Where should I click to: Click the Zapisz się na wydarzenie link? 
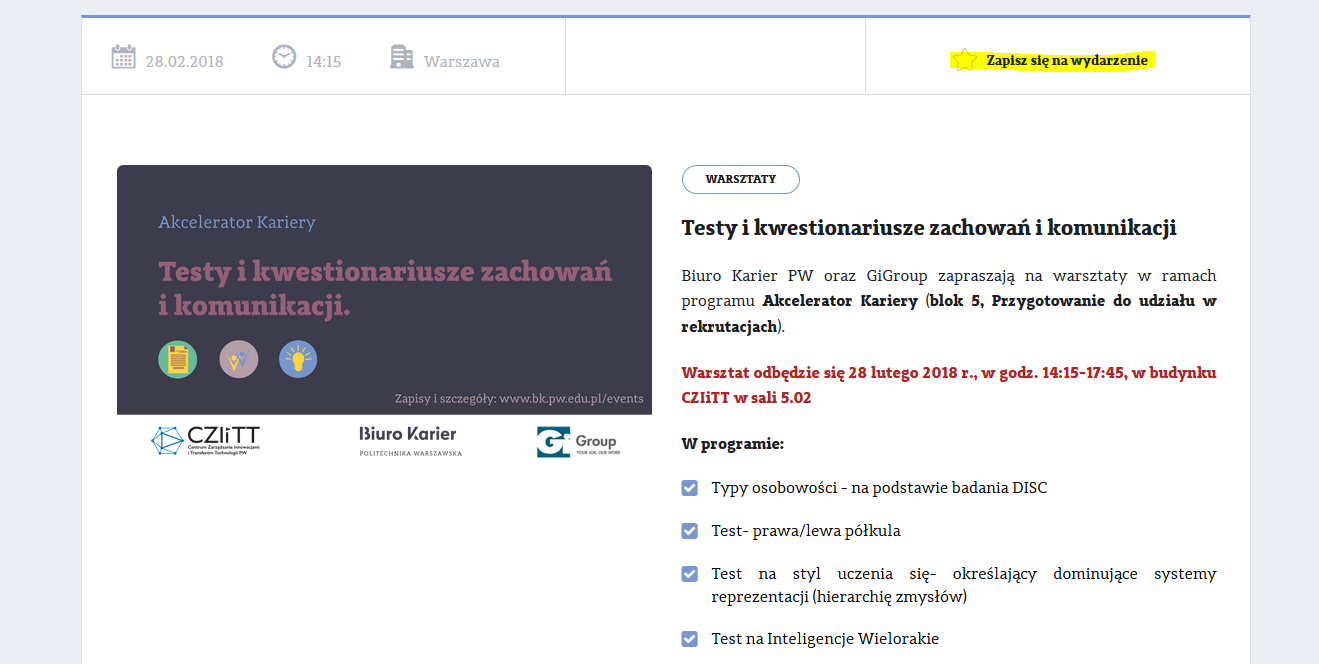[1067, 60]
